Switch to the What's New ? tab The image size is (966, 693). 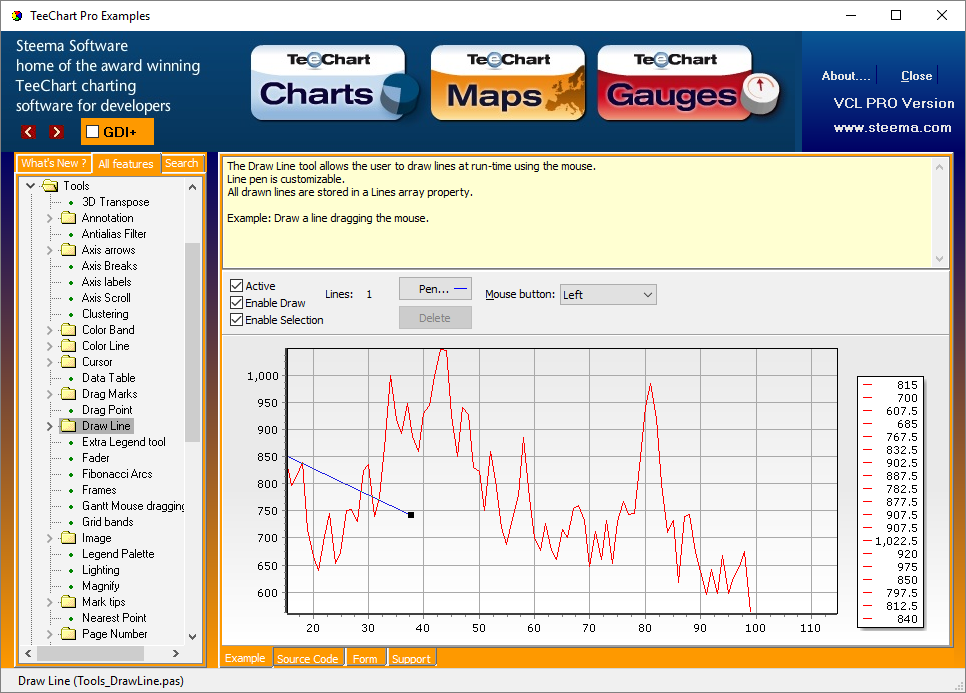click(x=54, y=163)
